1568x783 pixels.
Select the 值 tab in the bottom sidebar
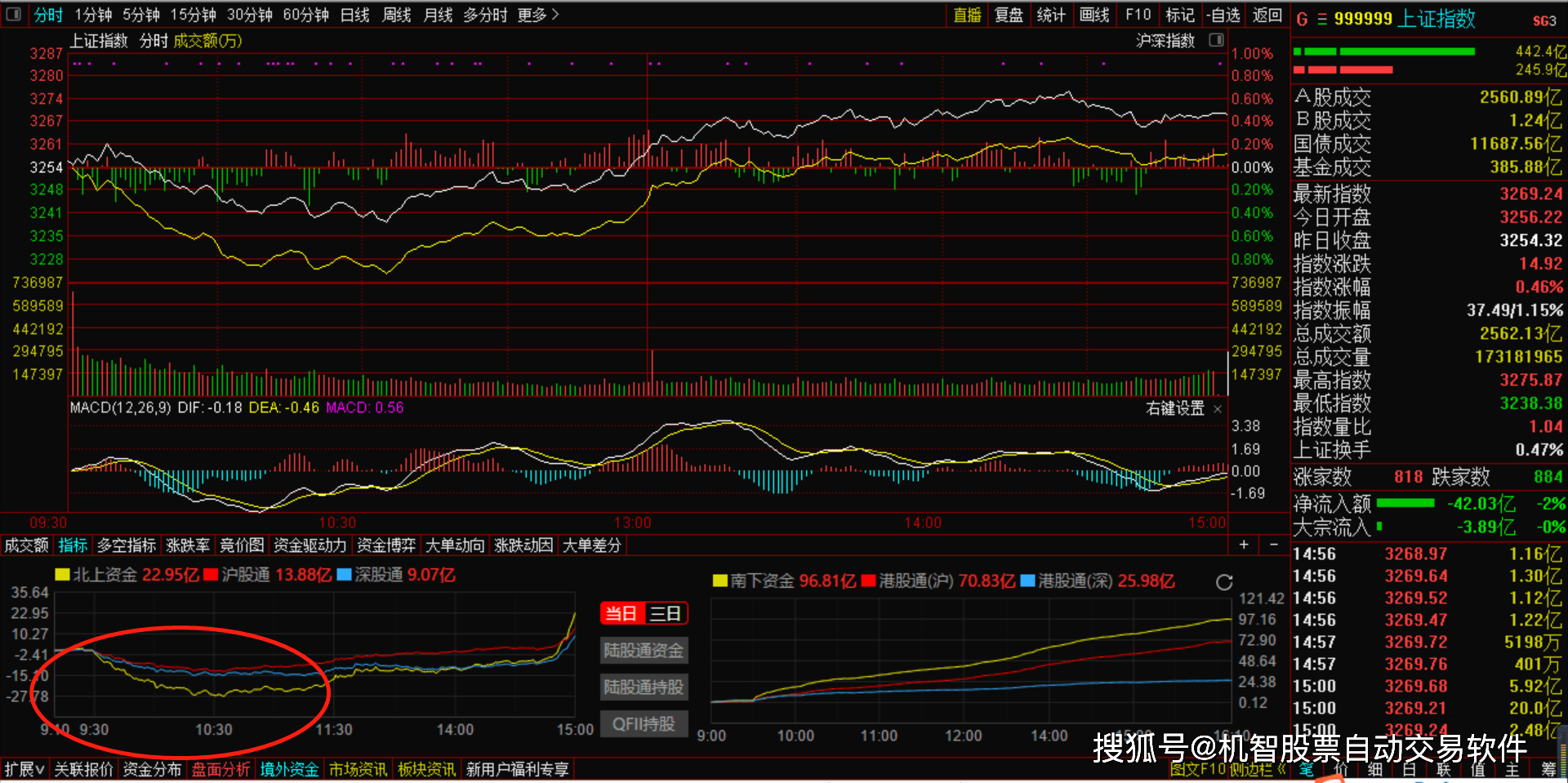1478,769
